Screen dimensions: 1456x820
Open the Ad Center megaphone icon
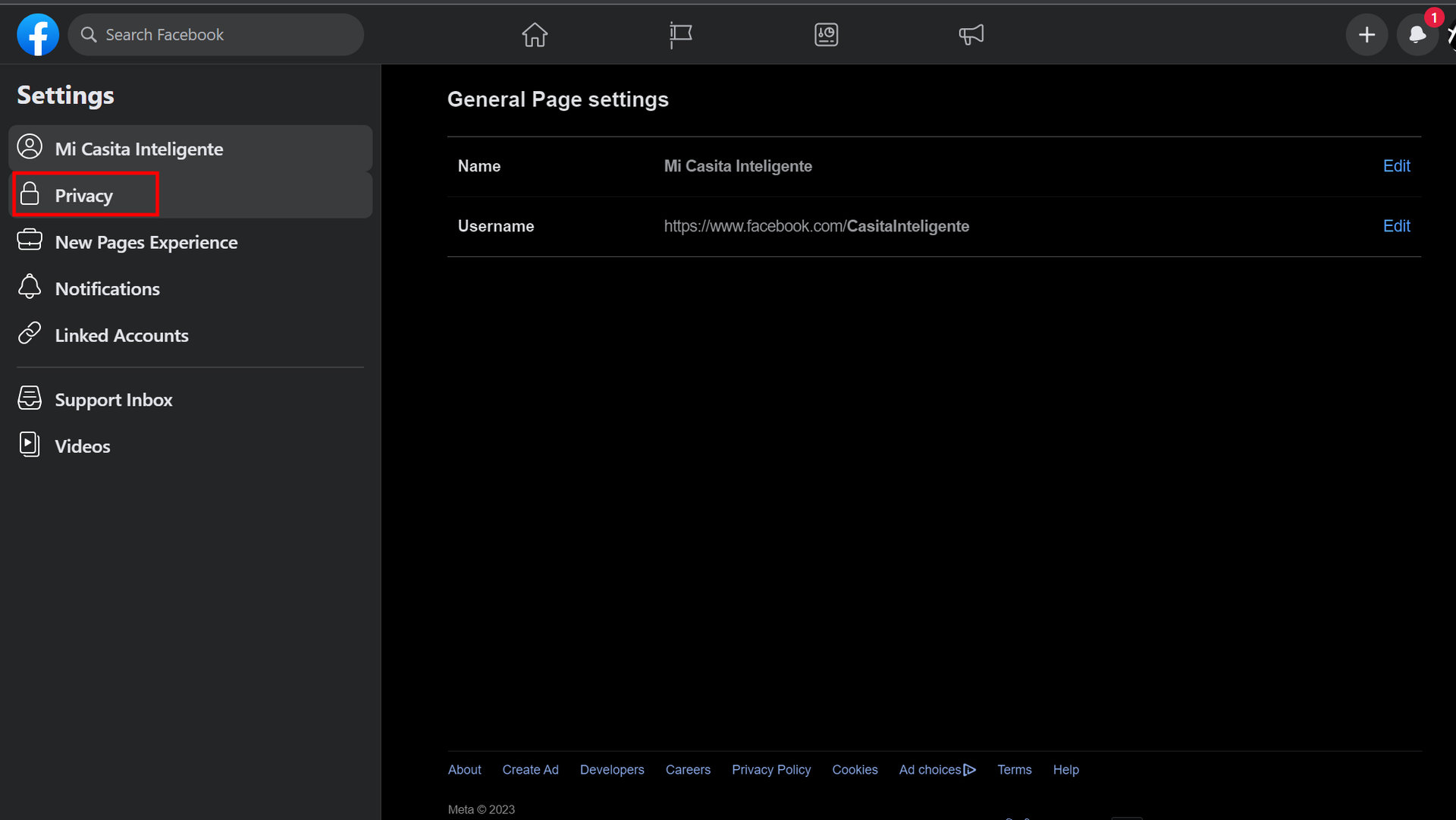click(971, 34)
